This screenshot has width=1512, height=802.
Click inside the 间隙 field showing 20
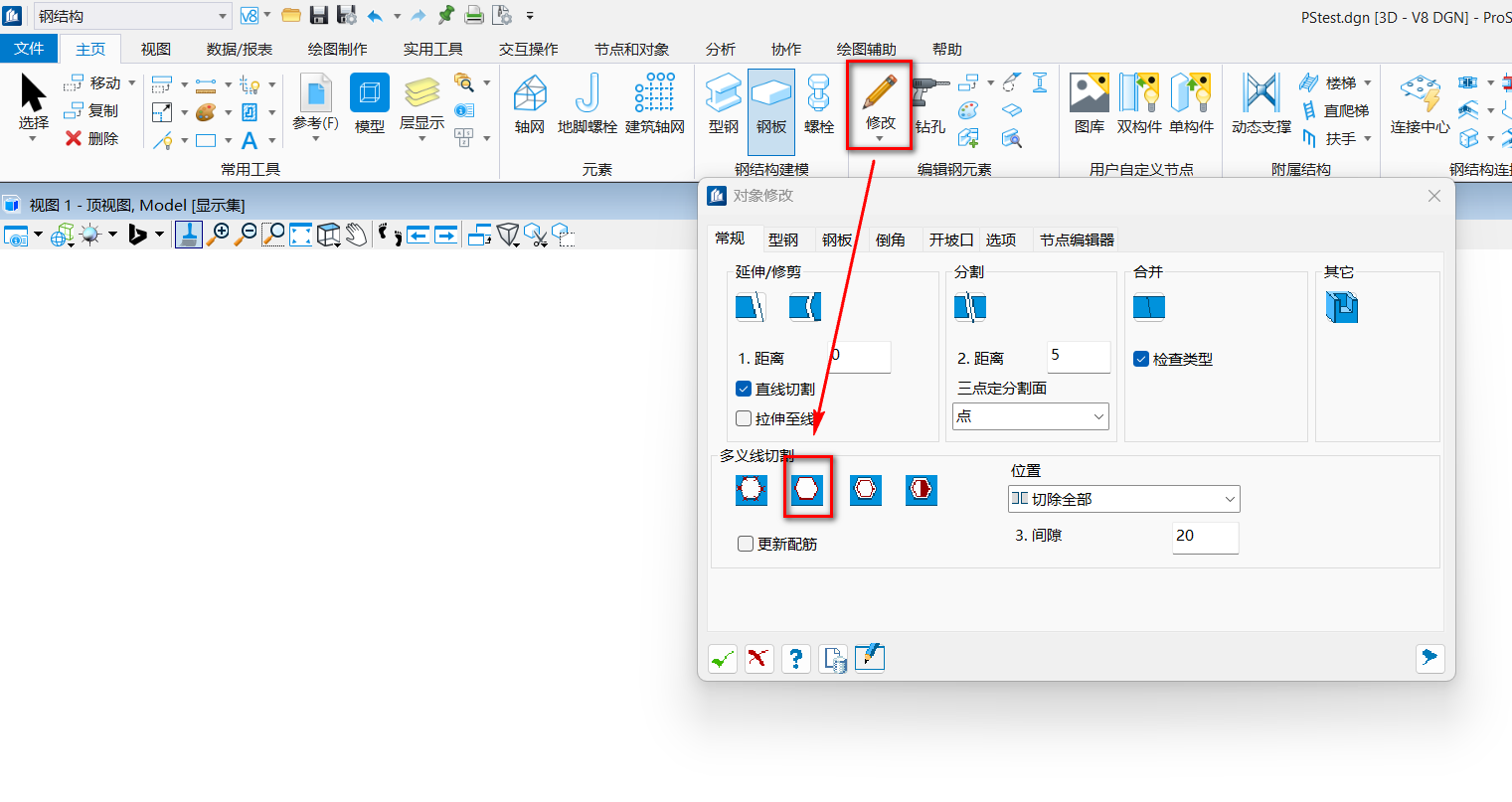coord(1205,538)
